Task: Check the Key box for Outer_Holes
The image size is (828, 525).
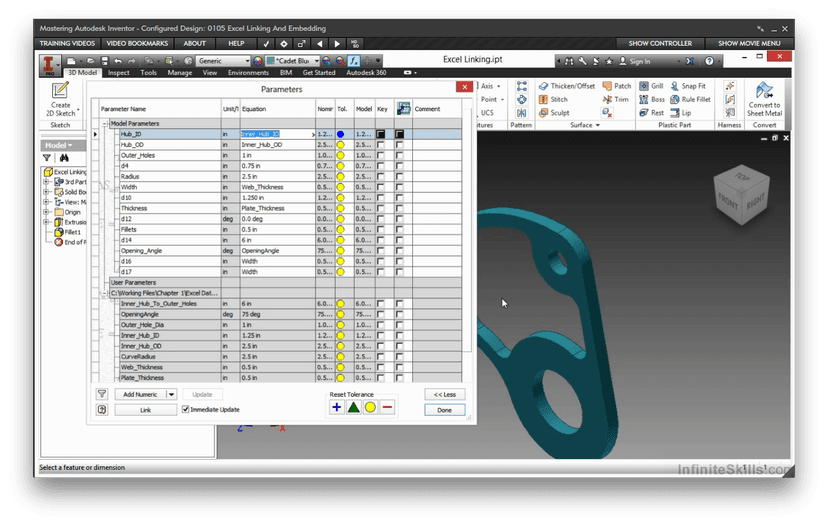Action: [381, 155]
